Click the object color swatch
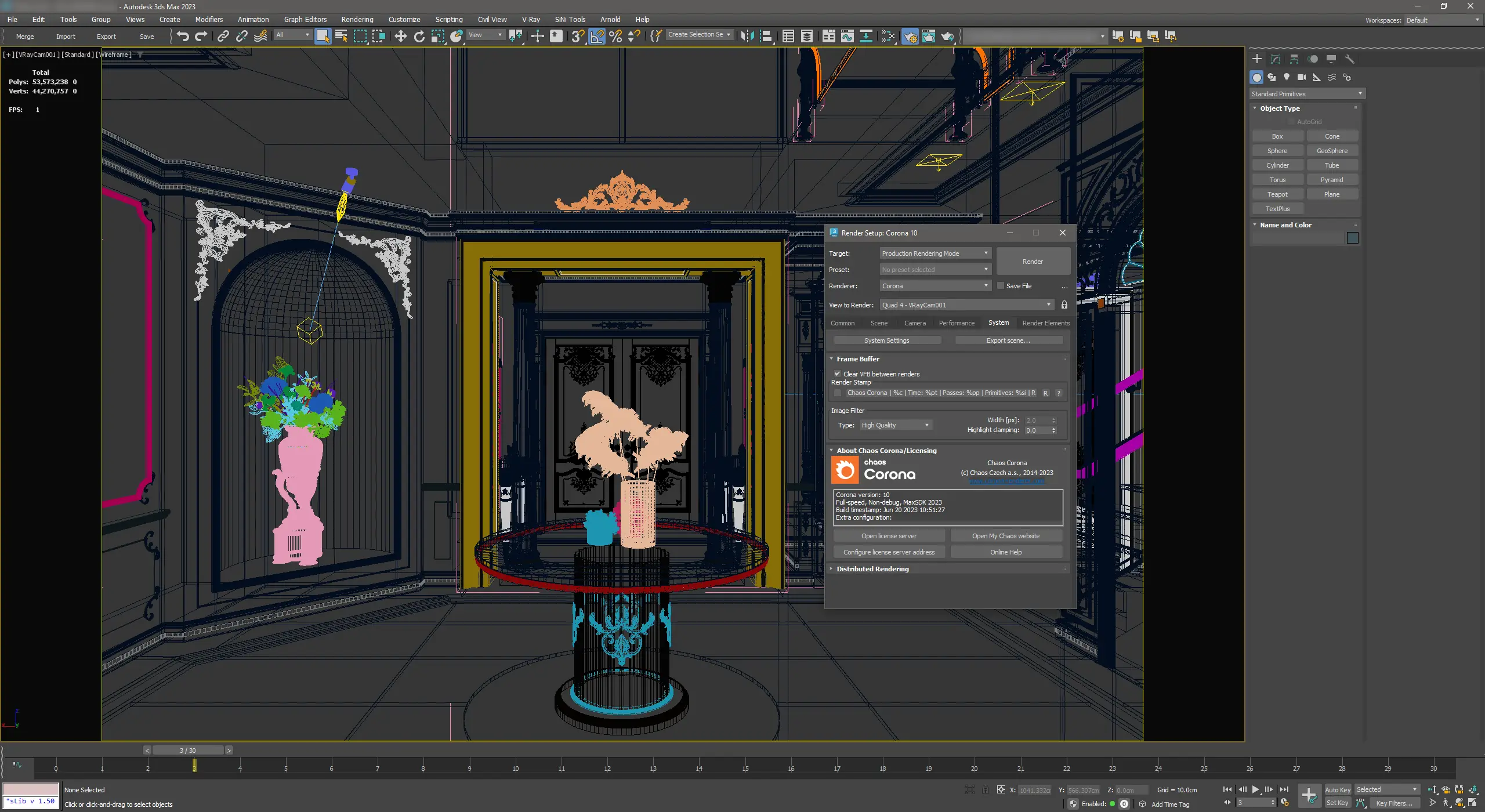Screen dimensions: 1485x812 1352,238
